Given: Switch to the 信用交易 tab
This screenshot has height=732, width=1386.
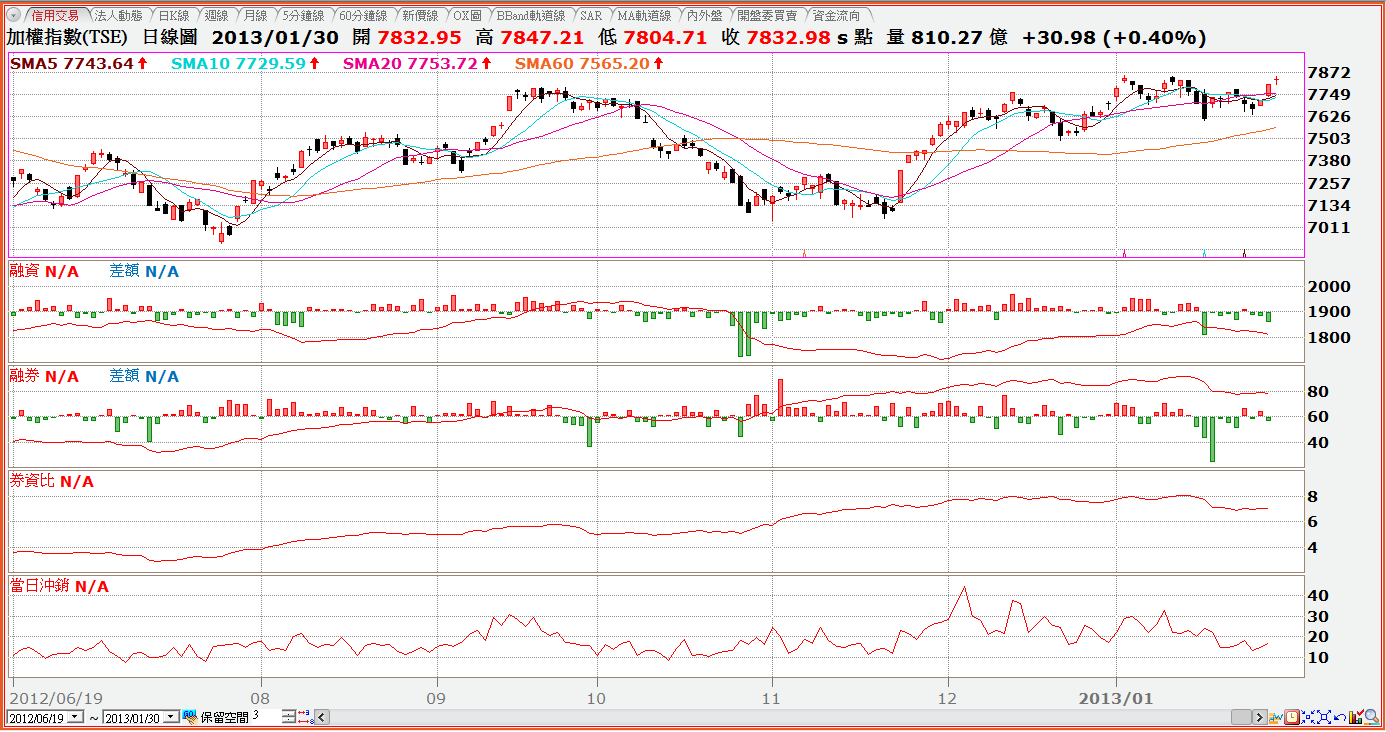Looking at the screenshot, I should [54, 16].
